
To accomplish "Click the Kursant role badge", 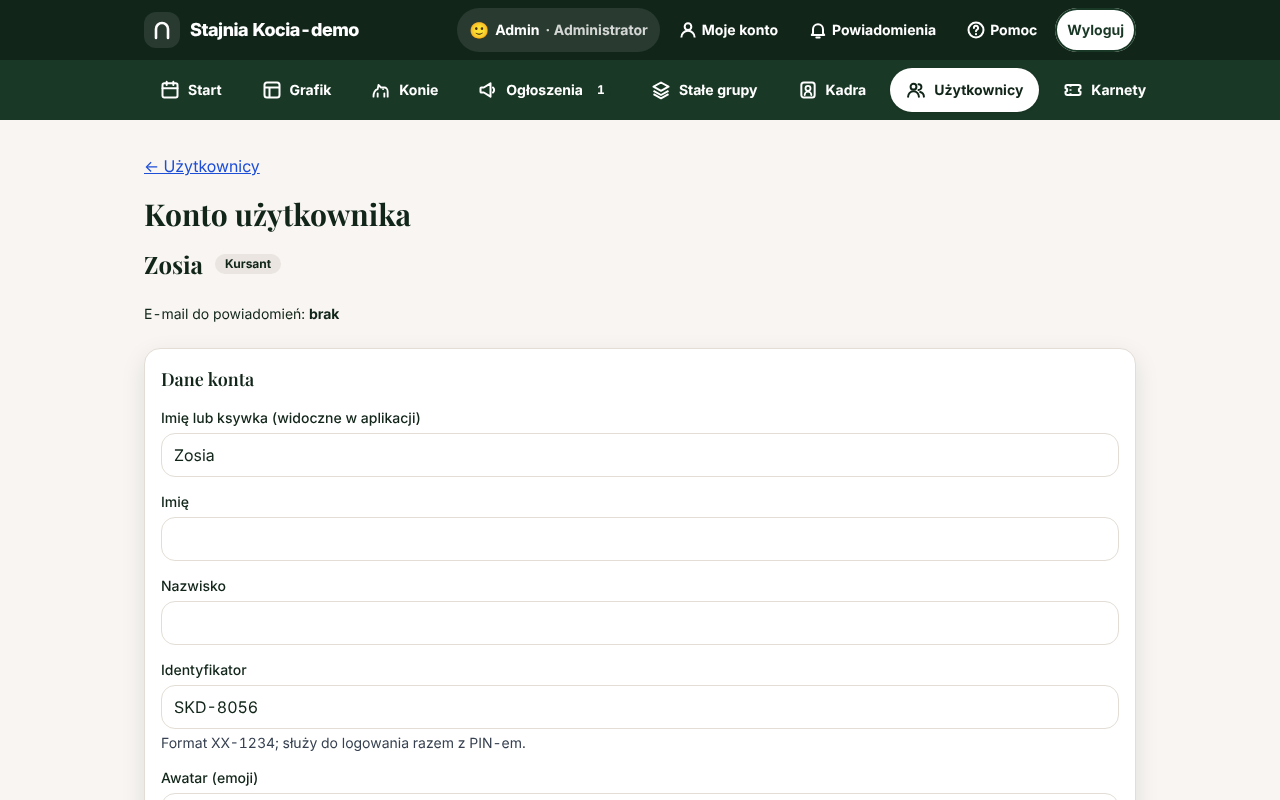I will pos(248,264).
